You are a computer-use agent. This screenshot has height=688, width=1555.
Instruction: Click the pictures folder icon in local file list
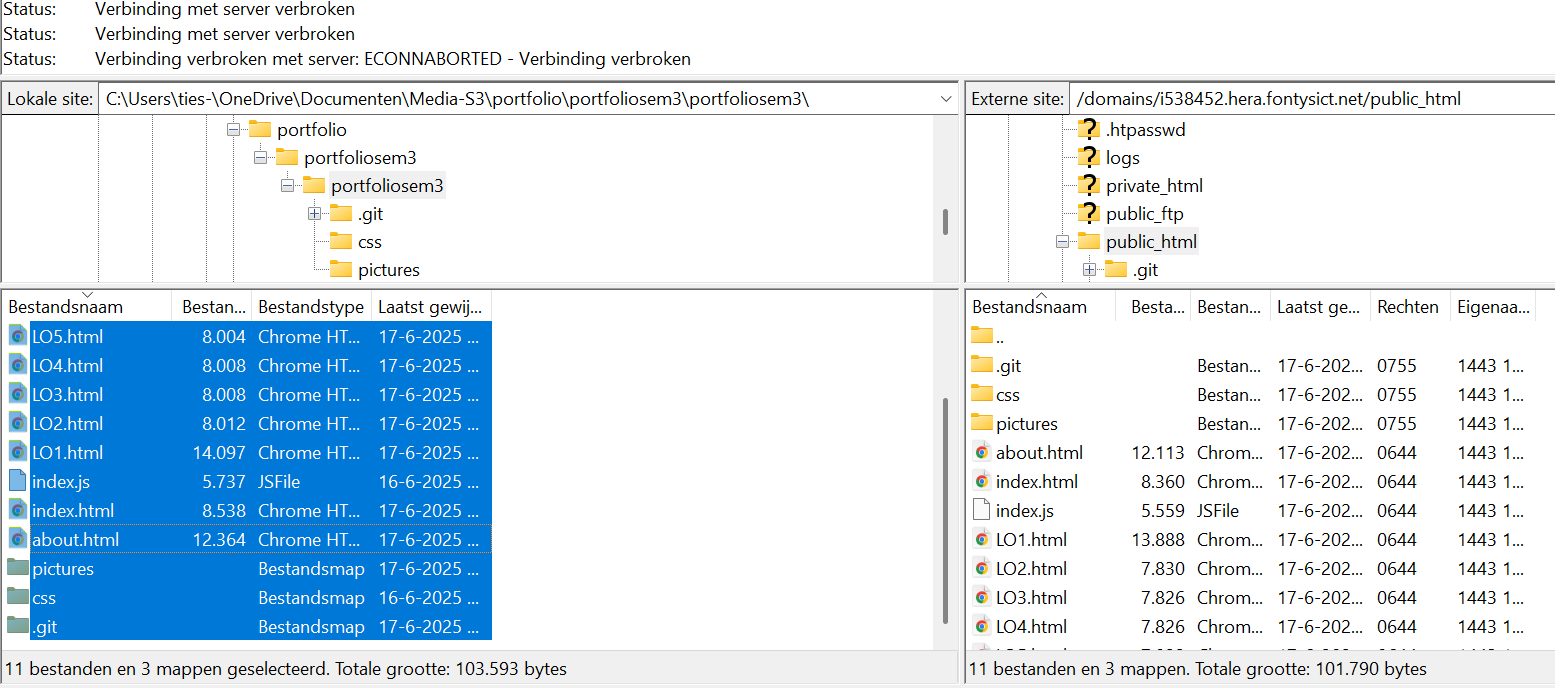pos(18,568)
